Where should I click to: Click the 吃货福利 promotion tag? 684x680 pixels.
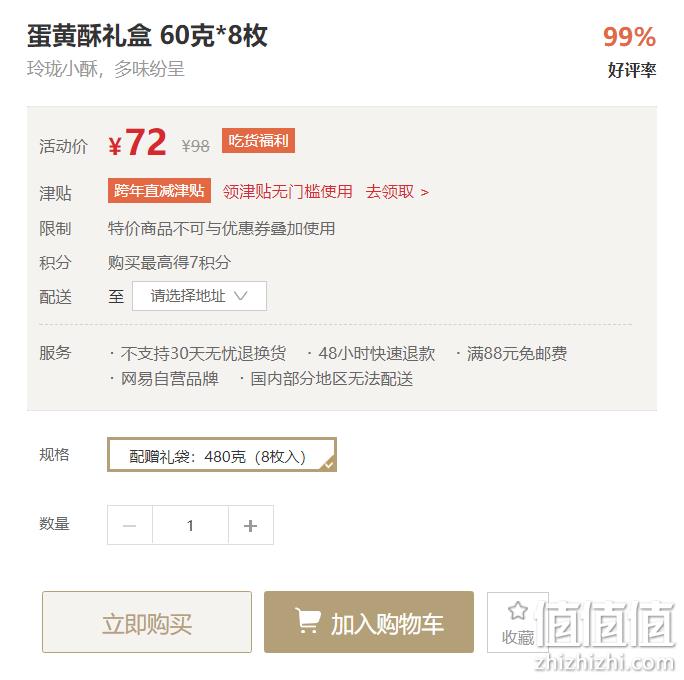coord(258,140)
